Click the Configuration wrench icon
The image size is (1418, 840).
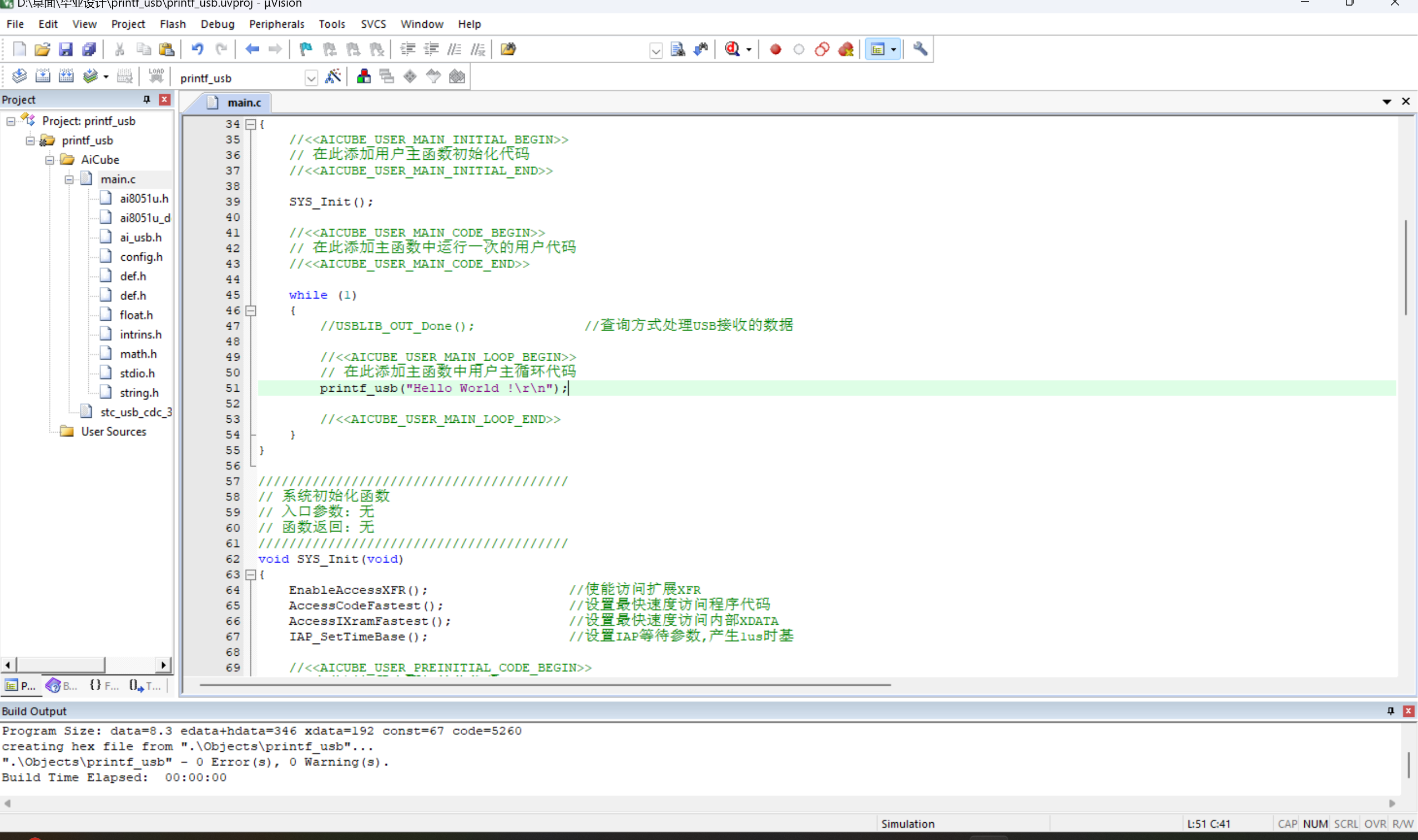(920, 49)
